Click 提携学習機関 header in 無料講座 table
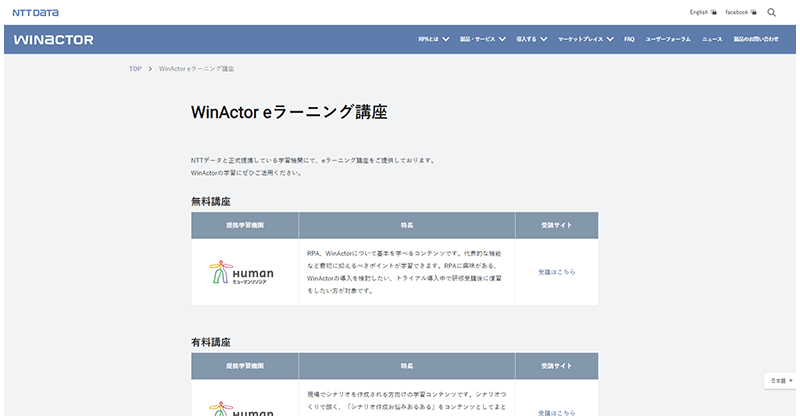 click(245, 226)
